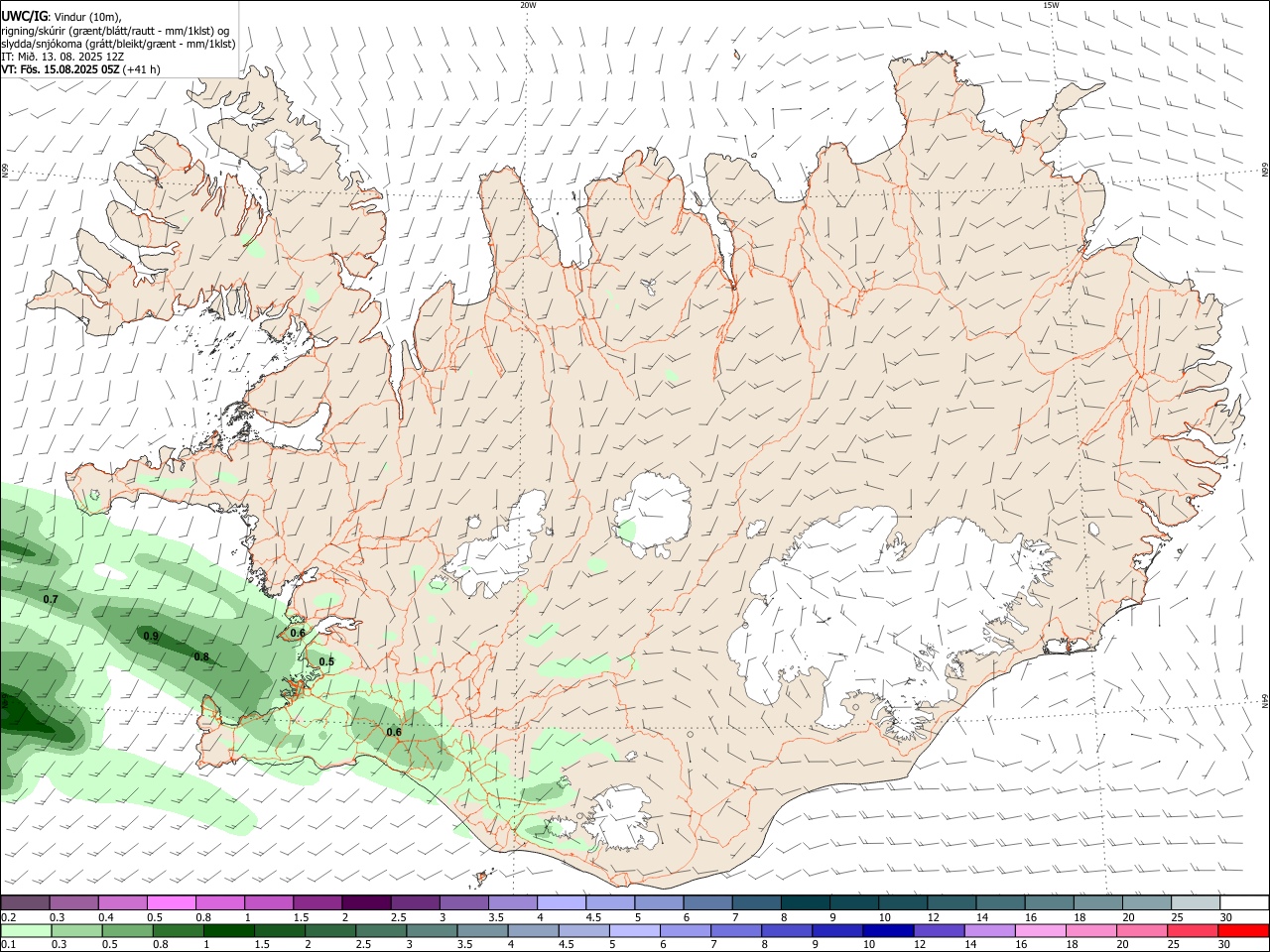
Task: Choose the light lavender 4 mm snow swatch
Action: pos(562,902)
